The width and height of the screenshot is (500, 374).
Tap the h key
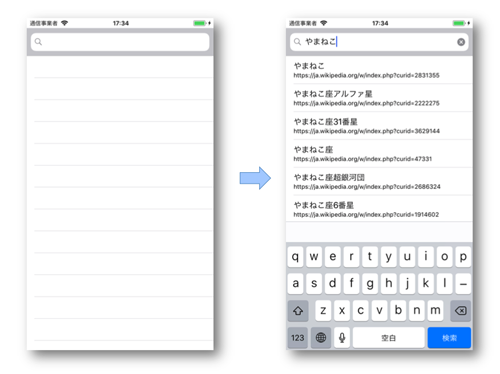389,284
